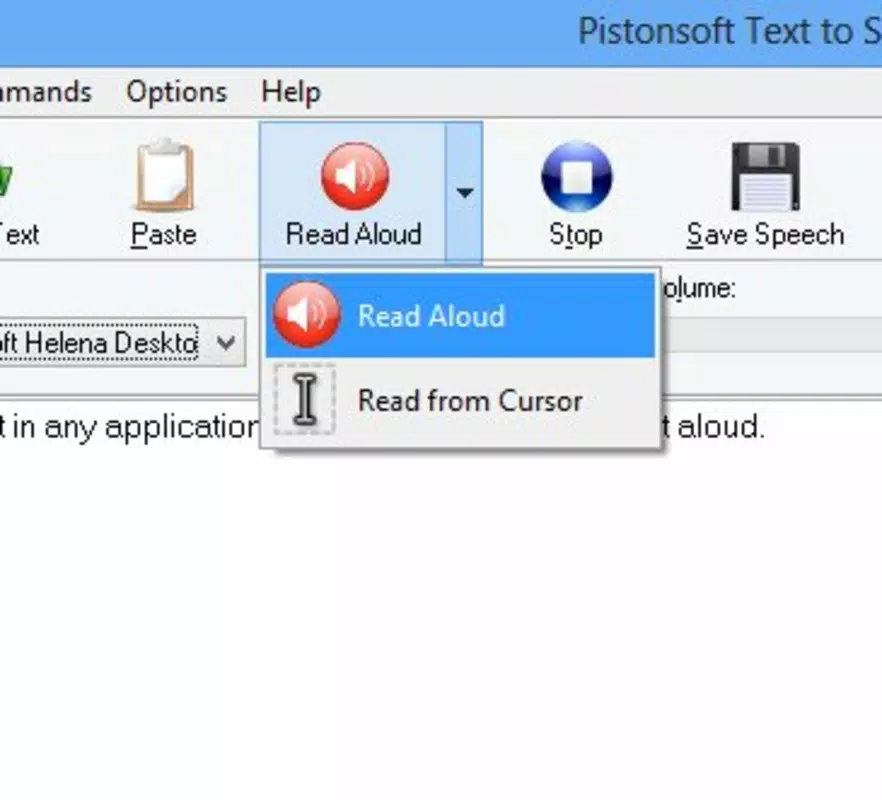
Task: Choose Read Aloud in the dropdown menu
Action: [460, 316]
